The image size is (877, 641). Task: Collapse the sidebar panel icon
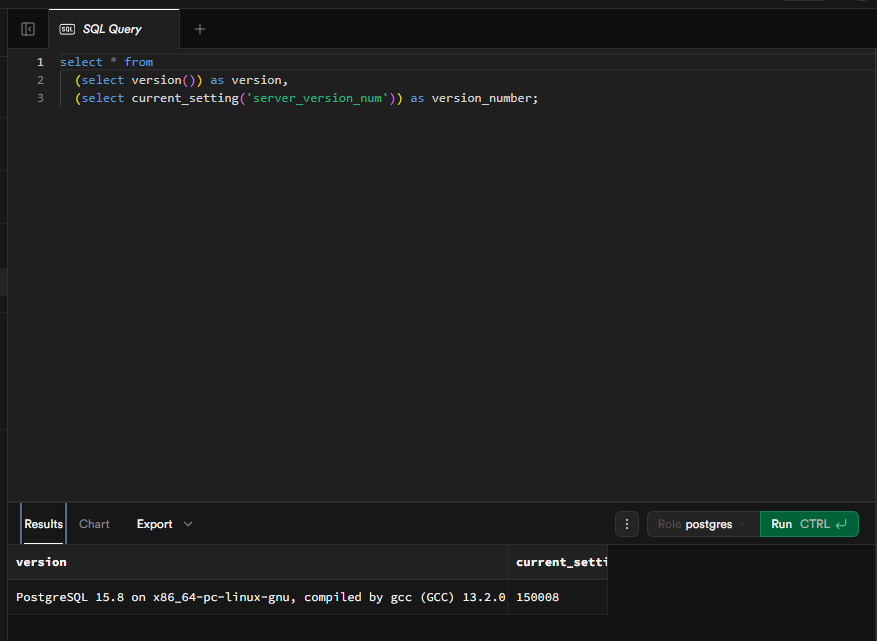click(28, 29)
